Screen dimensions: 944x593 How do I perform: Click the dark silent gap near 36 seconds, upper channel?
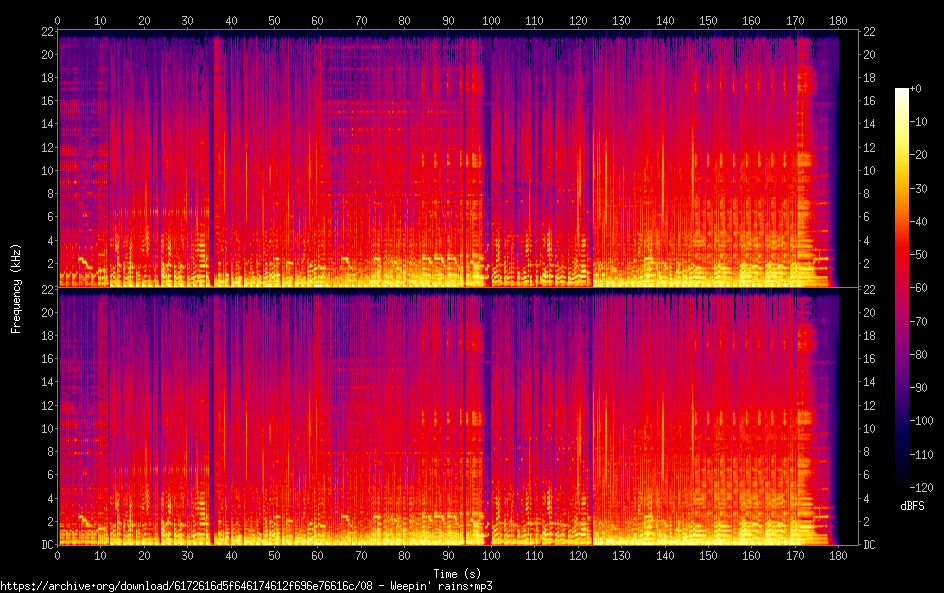[x=213, y=160]
